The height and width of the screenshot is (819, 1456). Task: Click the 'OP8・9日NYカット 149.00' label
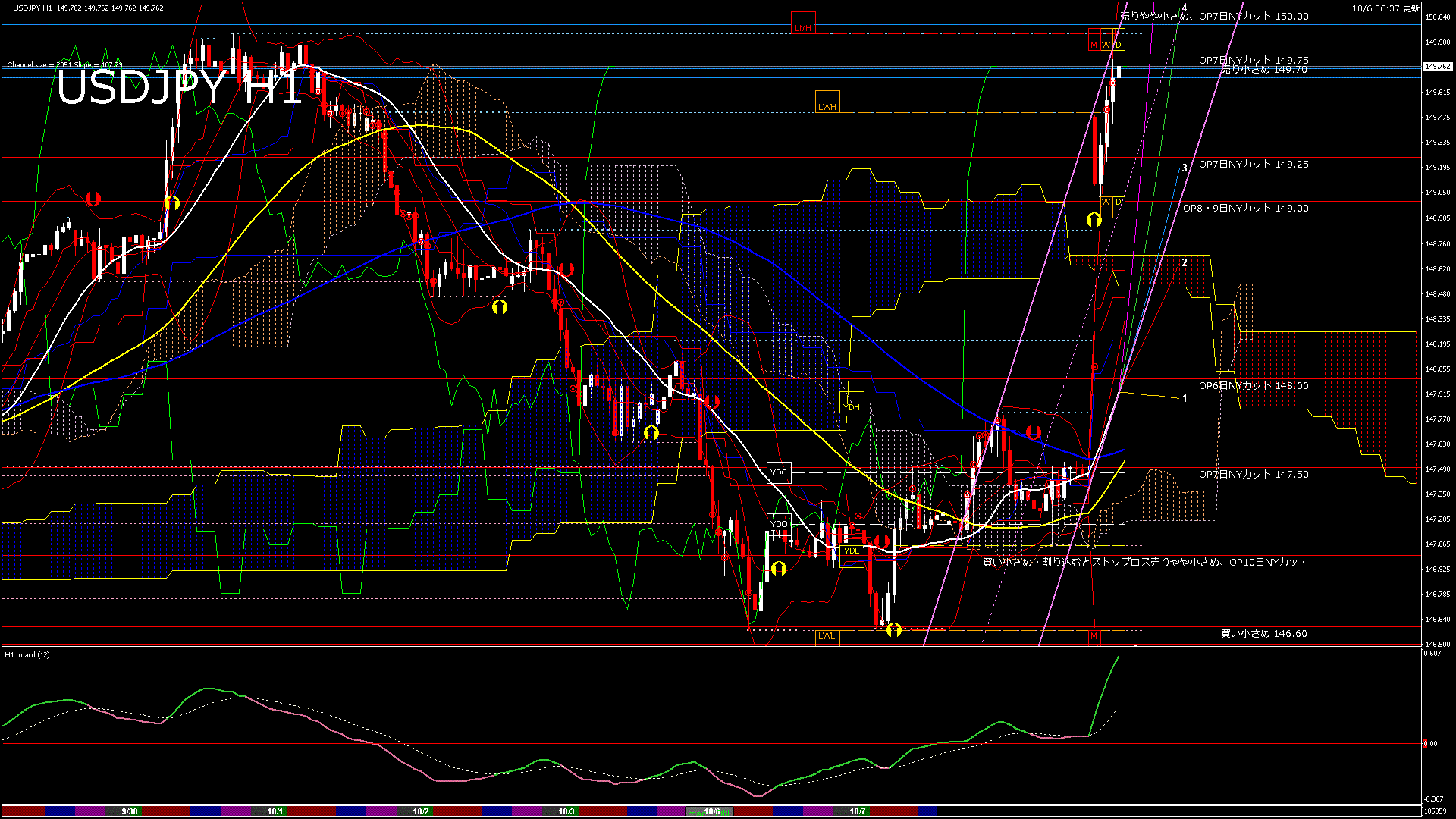pyautogui.click(x=1245, y=209)
